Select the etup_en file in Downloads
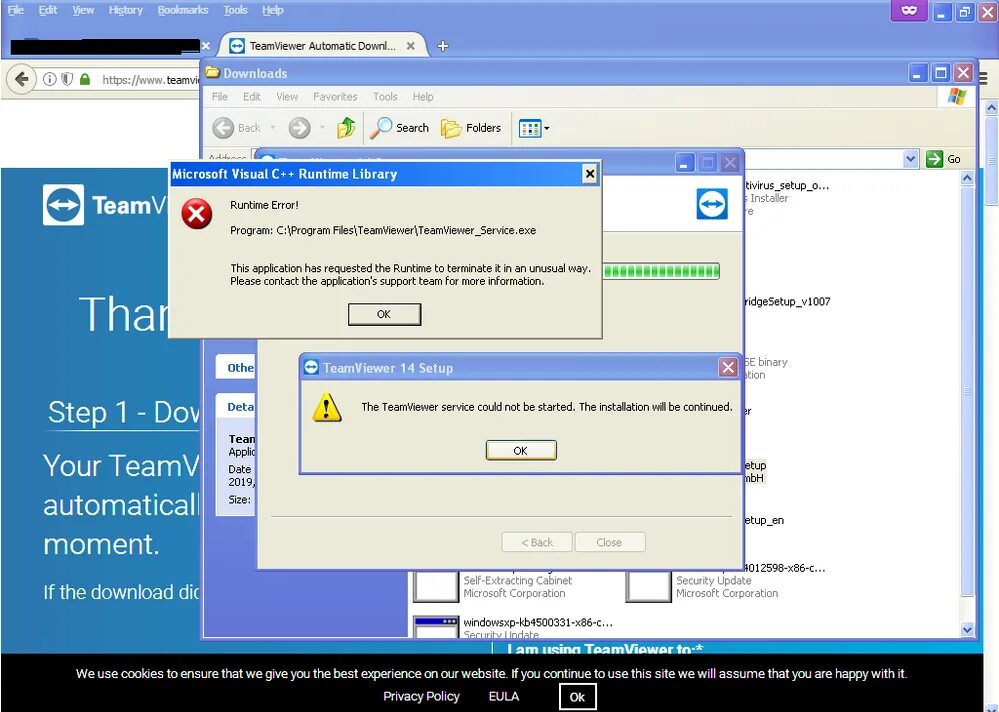The height and width of the screenshot is (712, 999). coord(764,520)
